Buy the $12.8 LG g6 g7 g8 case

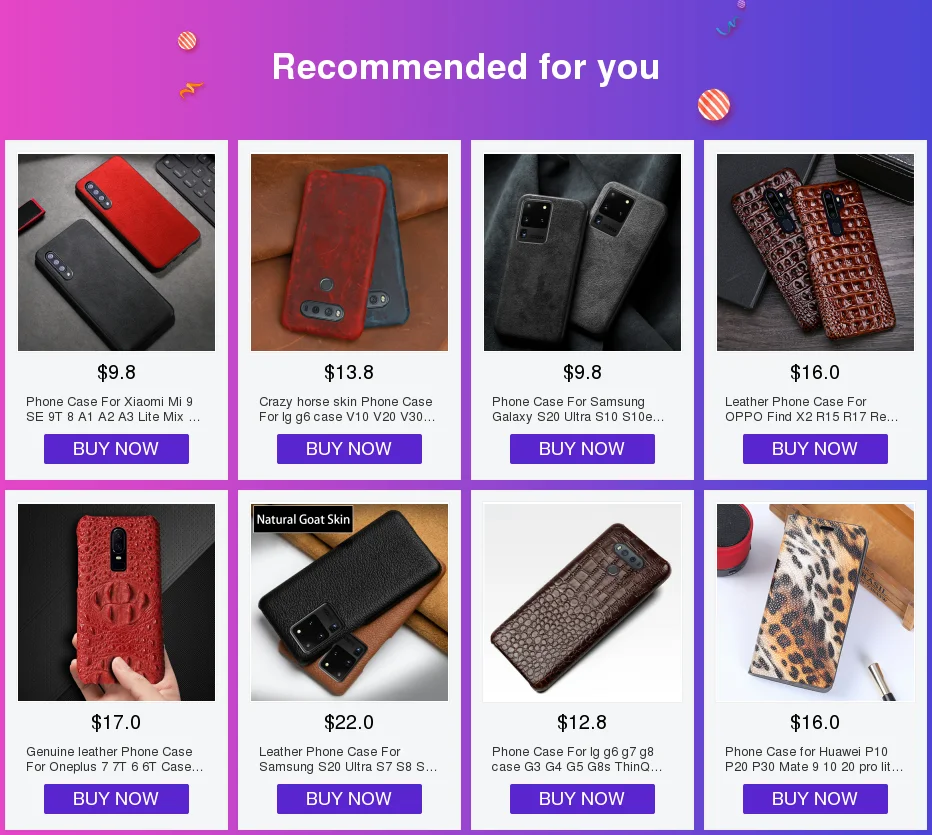pos(582,799)
